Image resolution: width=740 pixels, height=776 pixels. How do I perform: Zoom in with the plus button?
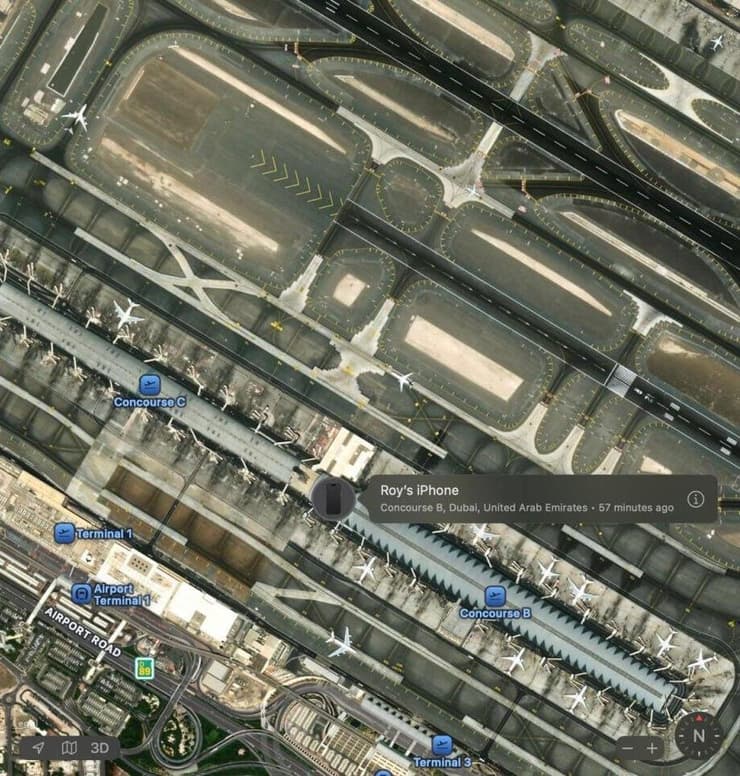coord(653,748)
